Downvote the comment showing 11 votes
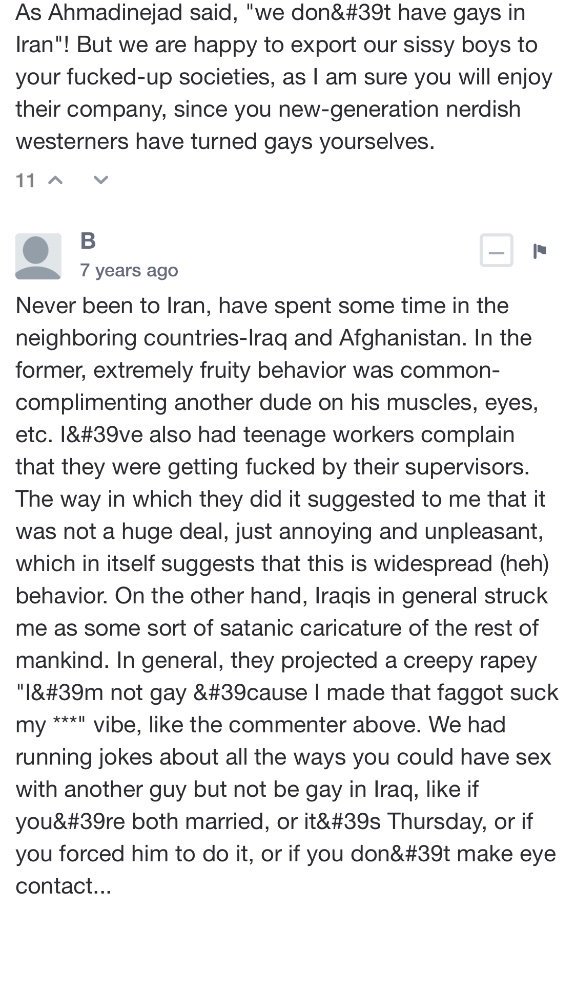This screenshot has width=576, height=1000. (x=101, y=180)
